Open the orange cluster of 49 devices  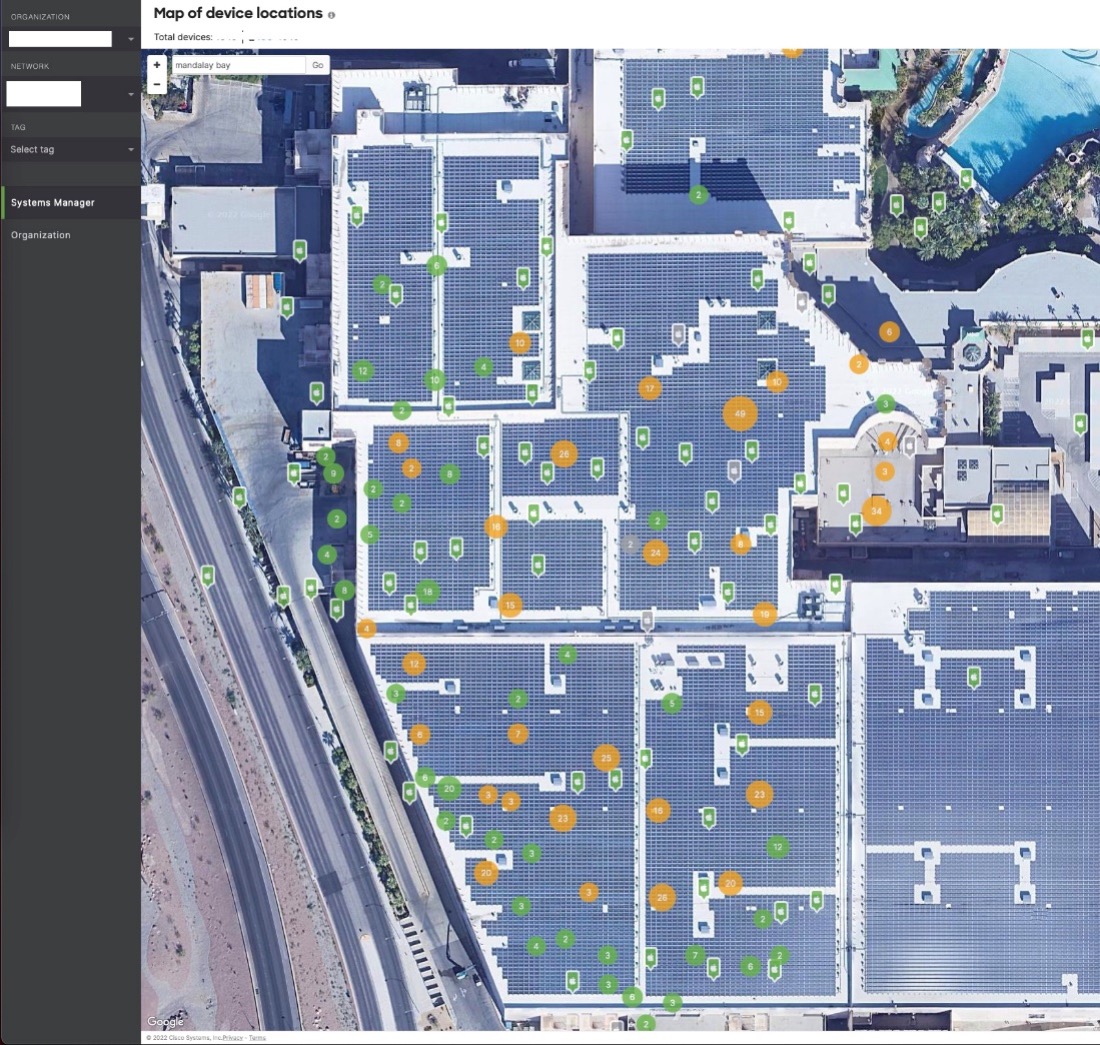point(740,413)
